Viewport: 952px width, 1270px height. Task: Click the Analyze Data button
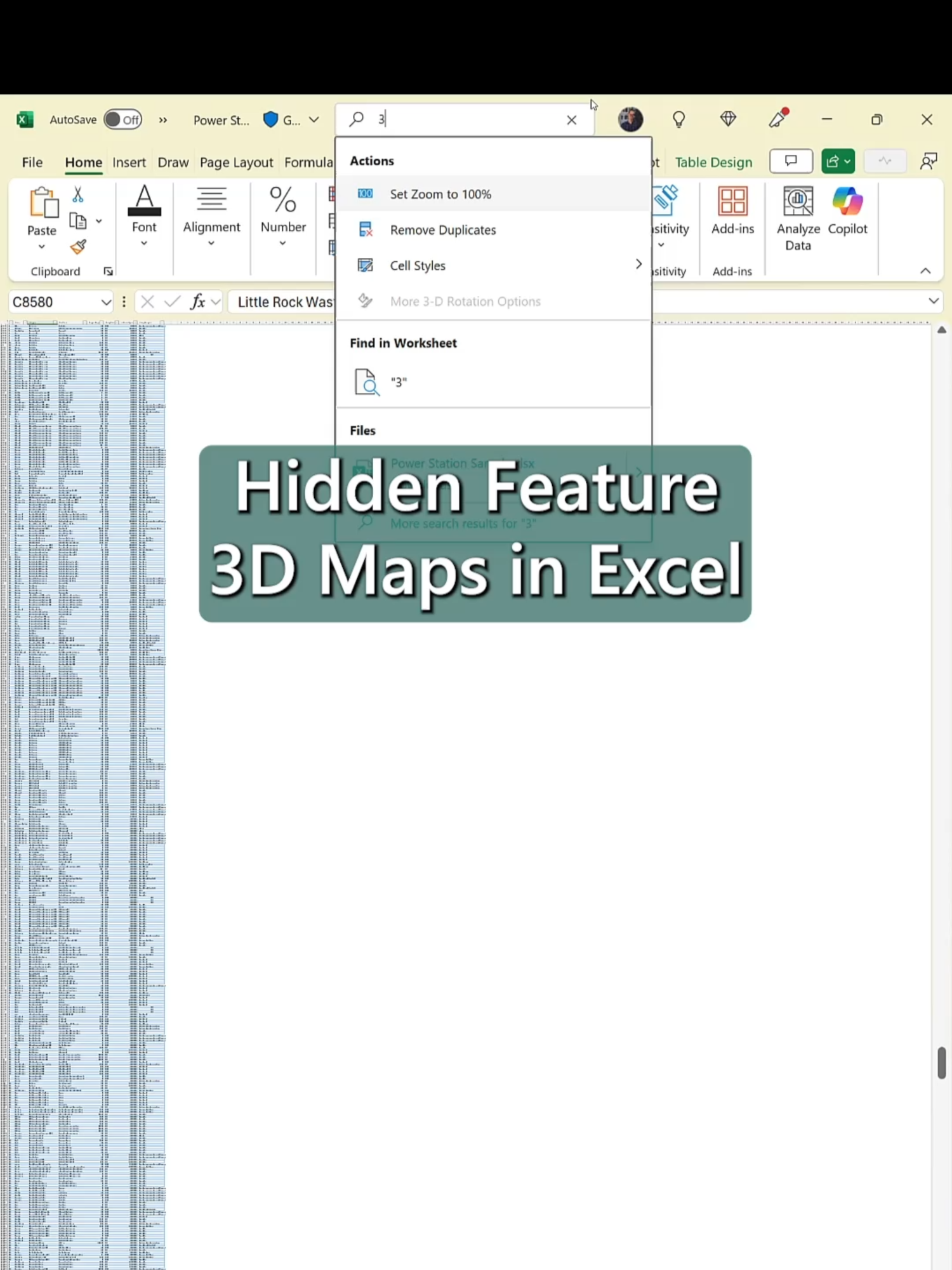(x=798, y=219)
